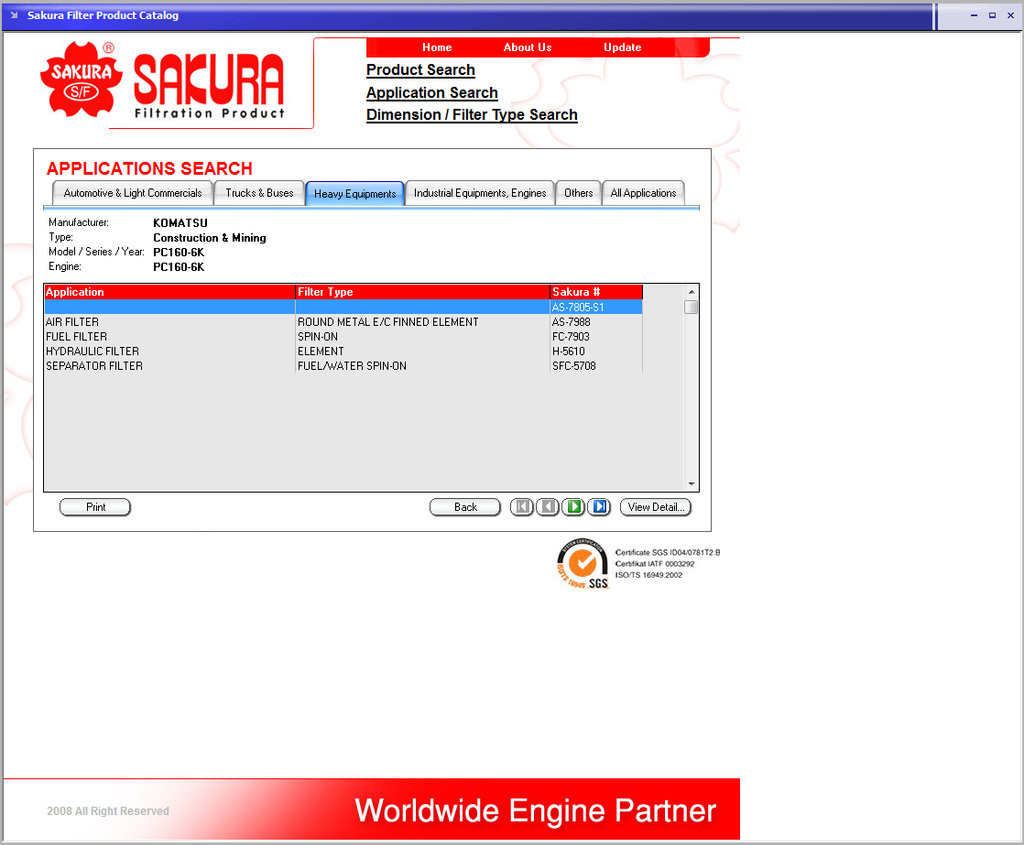Sort by the Application column header

[170, 292]
